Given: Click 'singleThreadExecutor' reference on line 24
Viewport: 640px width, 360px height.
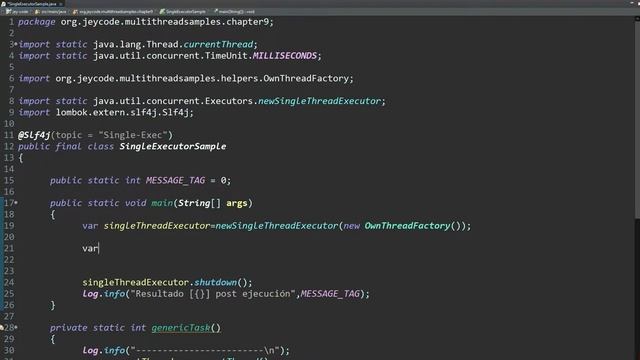Looking at the screenshot, I should pos(136,282).
